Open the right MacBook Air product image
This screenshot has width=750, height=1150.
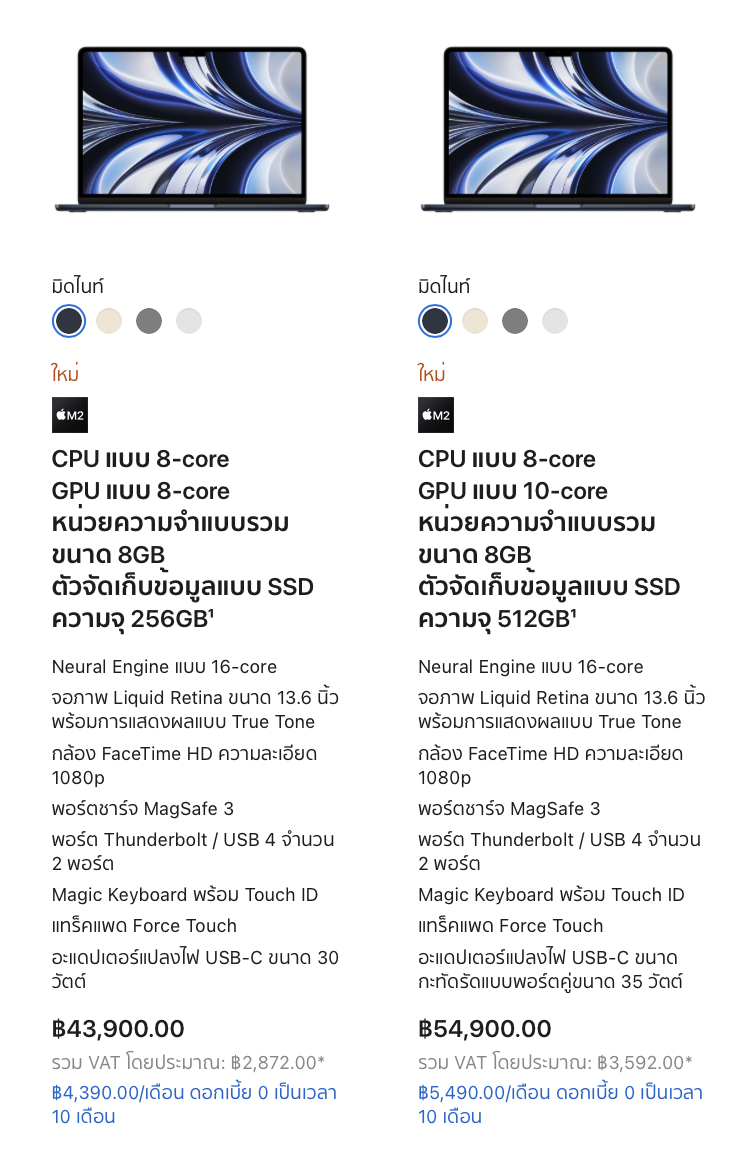(x=558, y=130)
